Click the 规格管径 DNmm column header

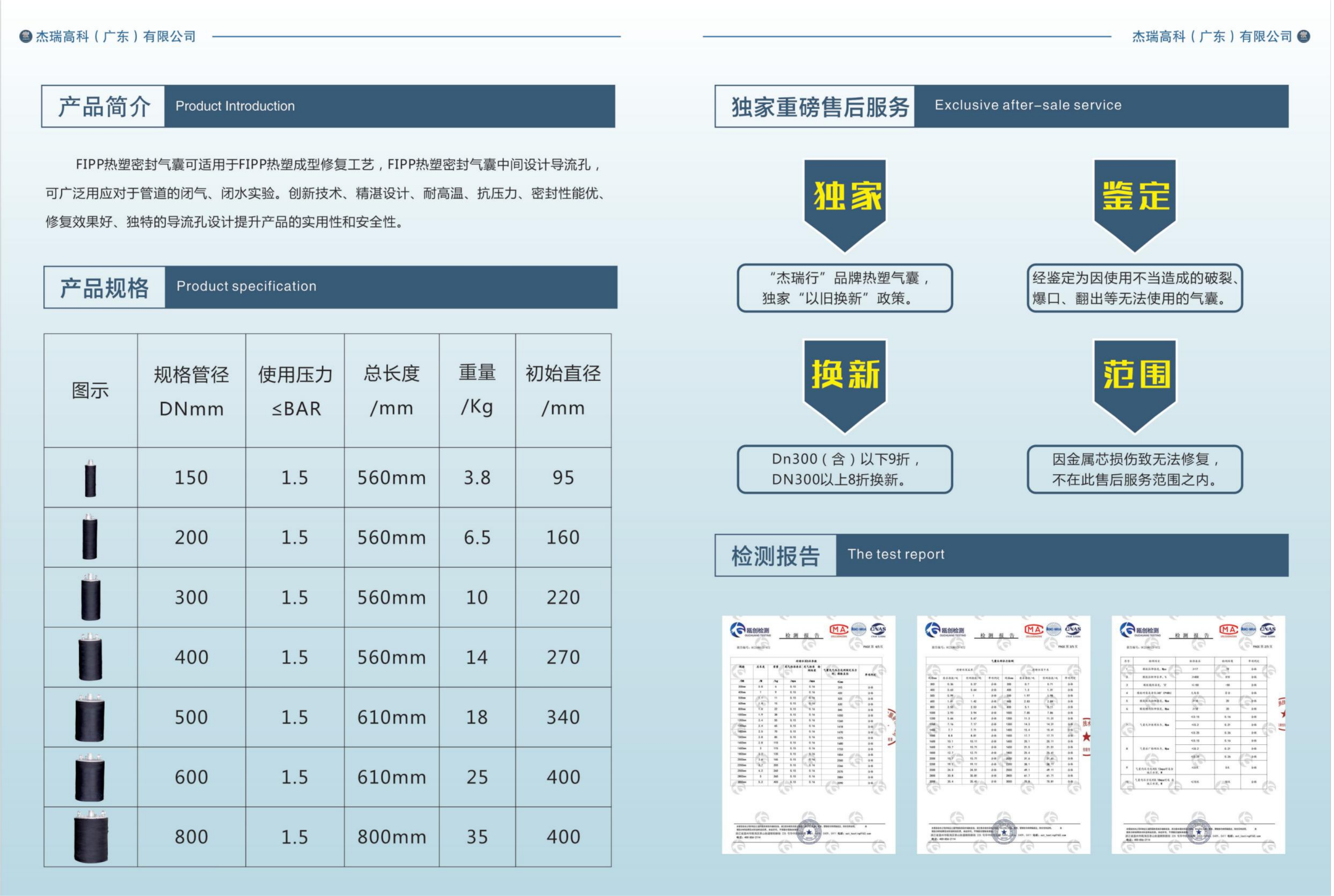tap(191, 391)
